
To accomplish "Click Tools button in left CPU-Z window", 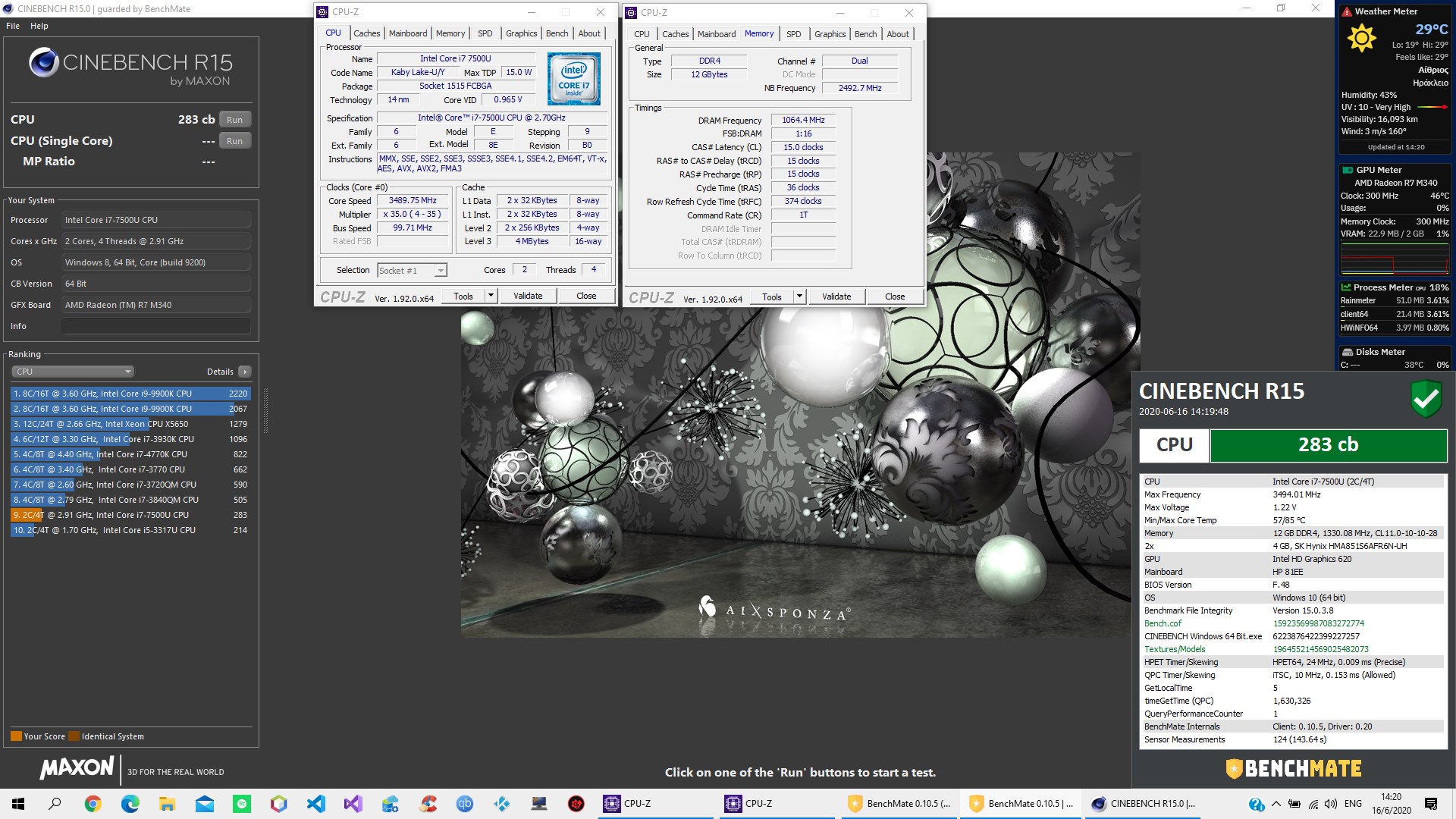I will point(463,296).
